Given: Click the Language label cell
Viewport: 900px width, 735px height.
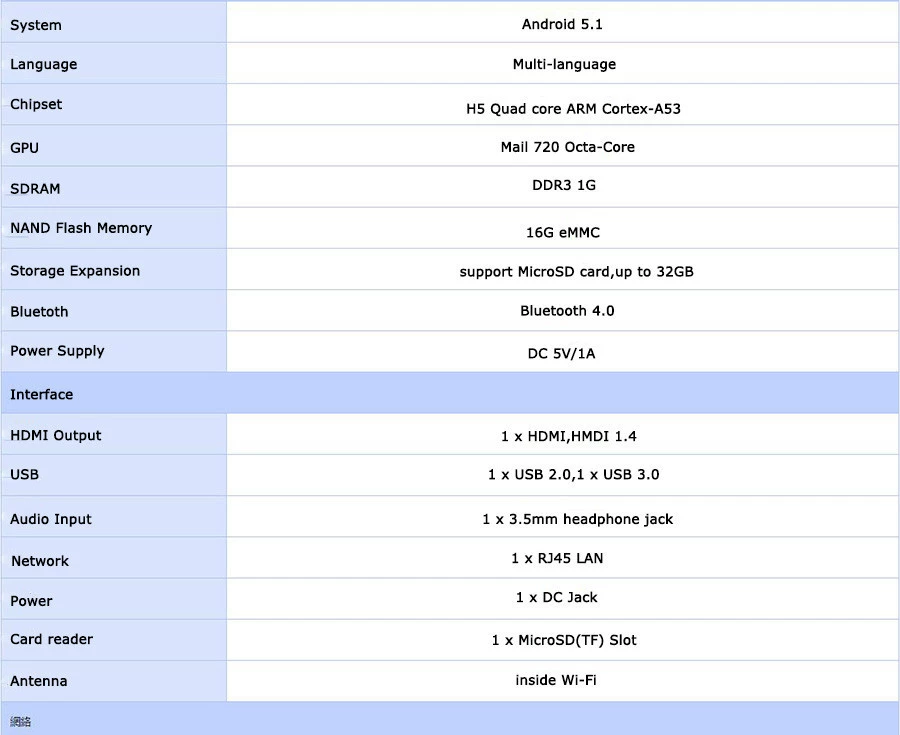Looking at the screenshot, I should (x=114, y=63).
